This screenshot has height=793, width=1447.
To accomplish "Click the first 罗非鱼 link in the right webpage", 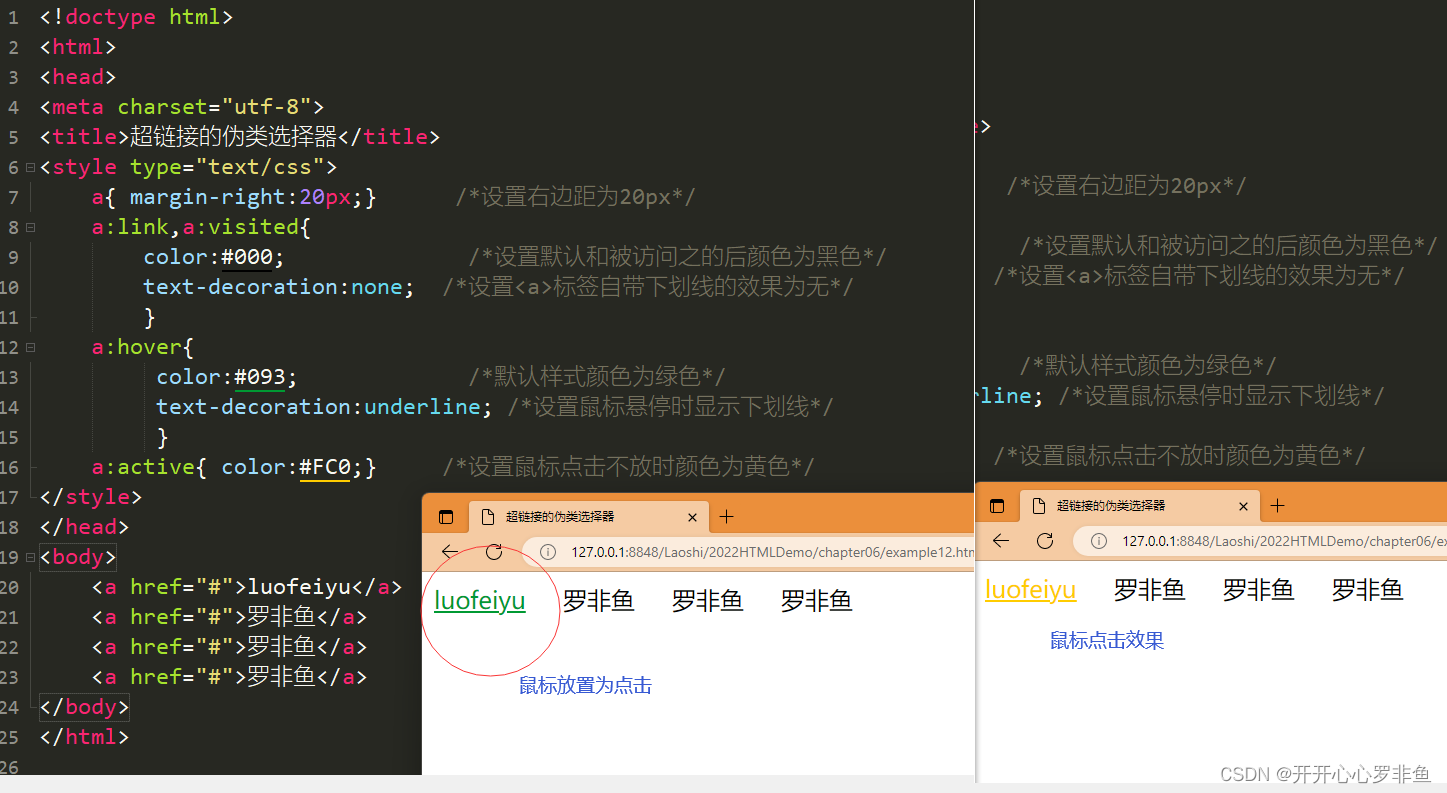I will (1148, 590).
